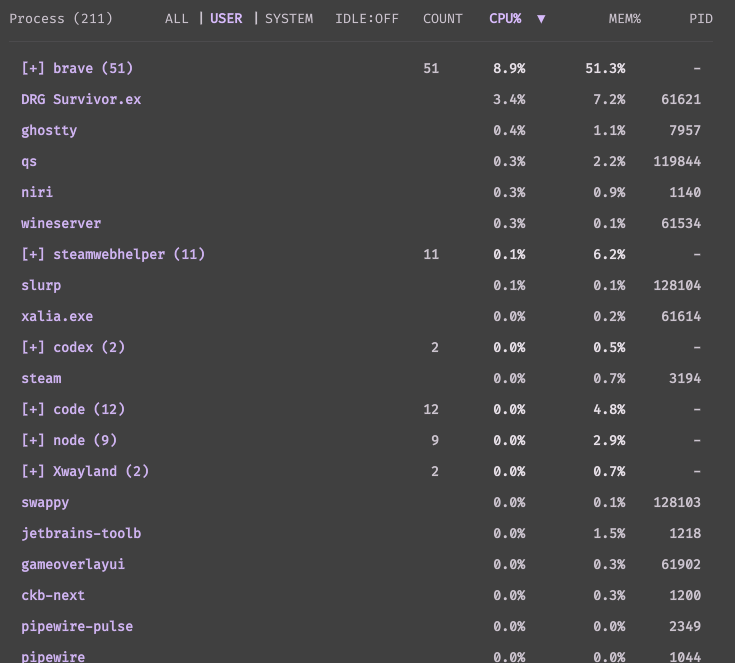The height and width of the screenshot is (663, 735).
Task: Click PID 119844 of qs
Action: click(x=677, y=161)
